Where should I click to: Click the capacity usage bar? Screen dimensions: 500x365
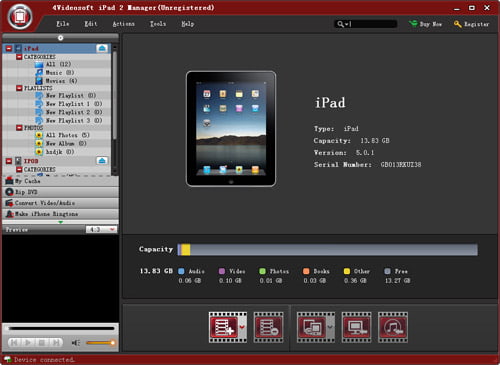click(x=328, y=250)
